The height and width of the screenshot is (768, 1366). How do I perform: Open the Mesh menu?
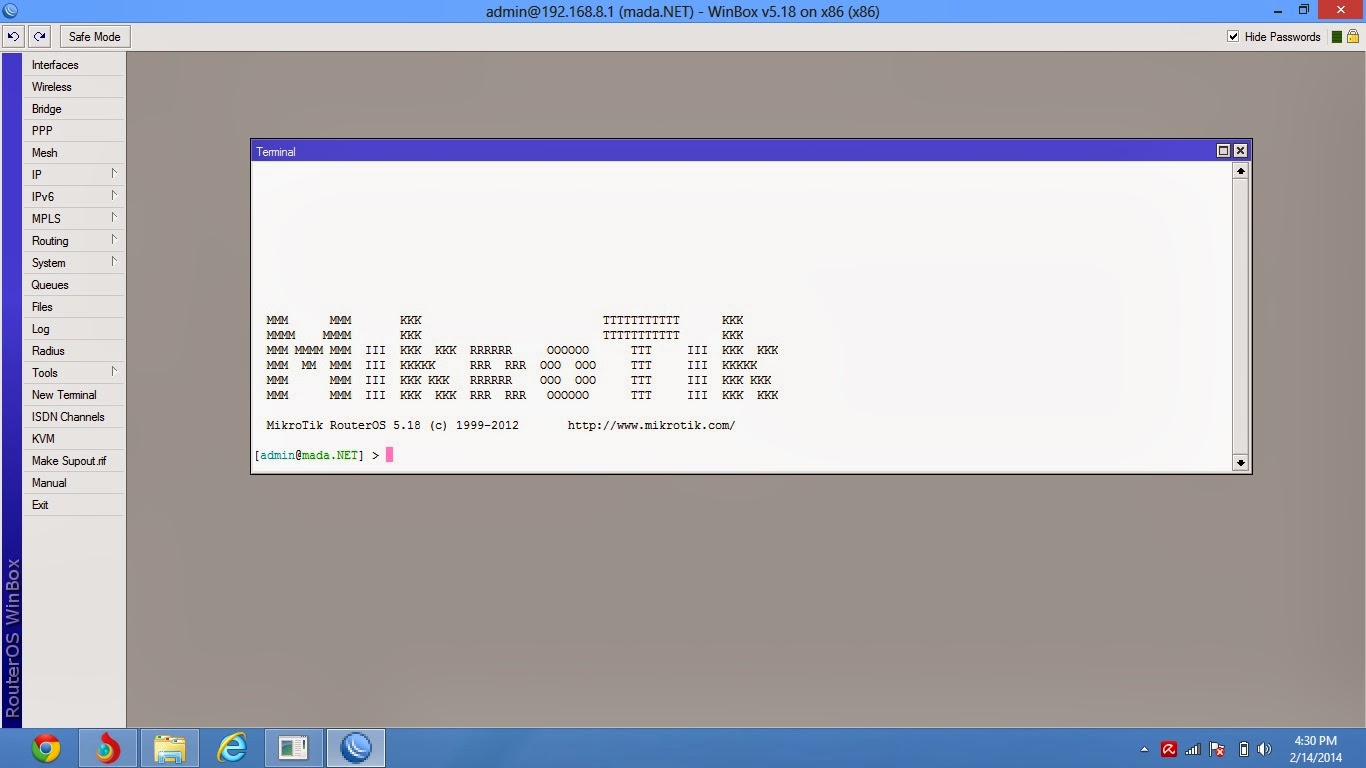[74, 153]
